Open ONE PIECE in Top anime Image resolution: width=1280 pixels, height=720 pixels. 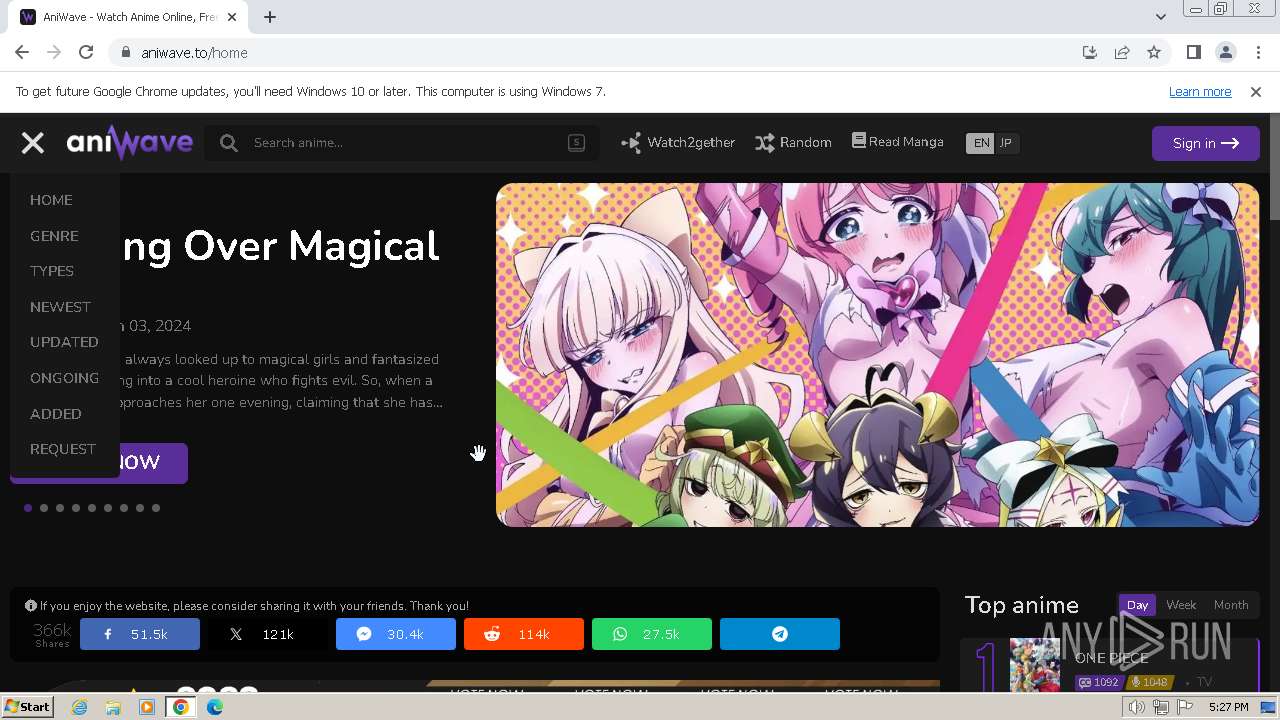(x=1111, y=658)
